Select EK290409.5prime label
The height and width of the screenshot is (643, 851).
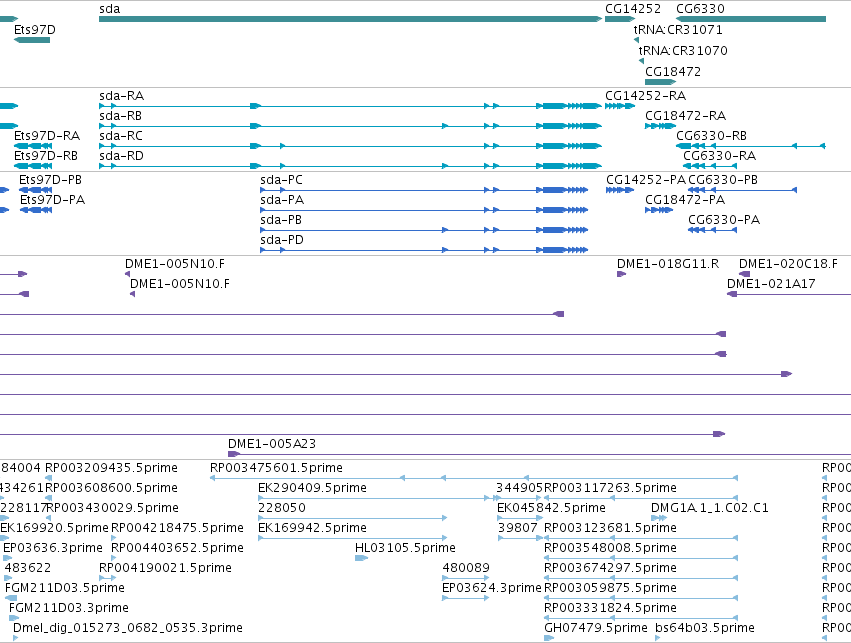(313, 488)
